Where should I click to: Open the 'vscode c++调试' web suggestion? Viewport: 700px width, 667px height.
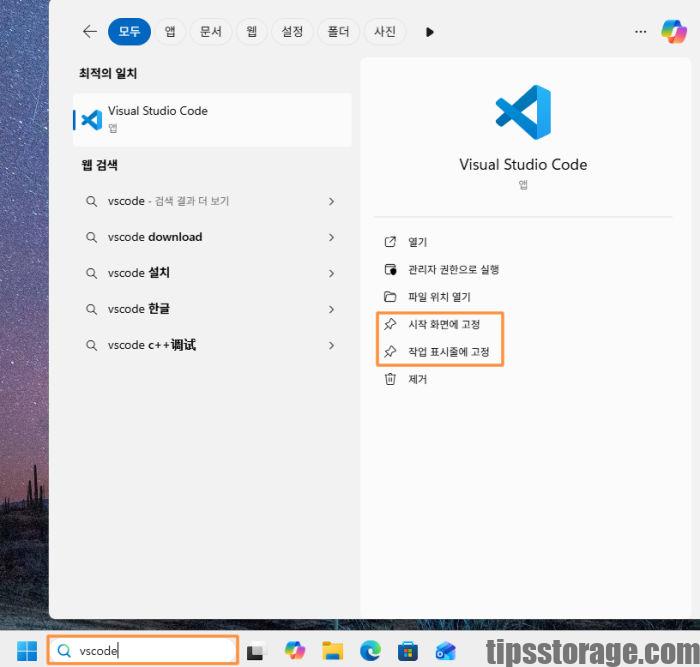[210, 345]
